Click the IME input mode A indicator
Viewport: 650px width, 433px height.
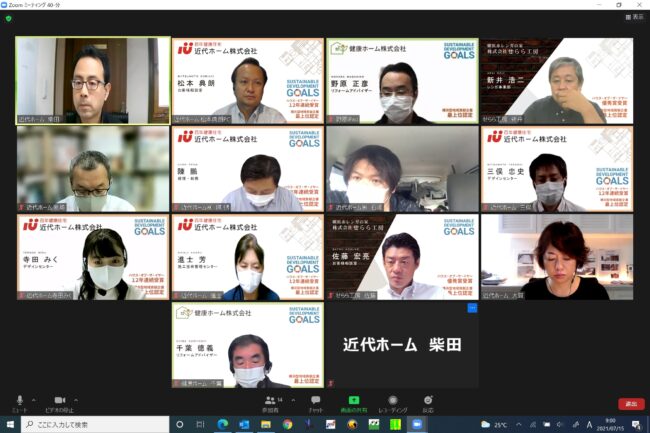pyautogui.click(x=589, y=425)
